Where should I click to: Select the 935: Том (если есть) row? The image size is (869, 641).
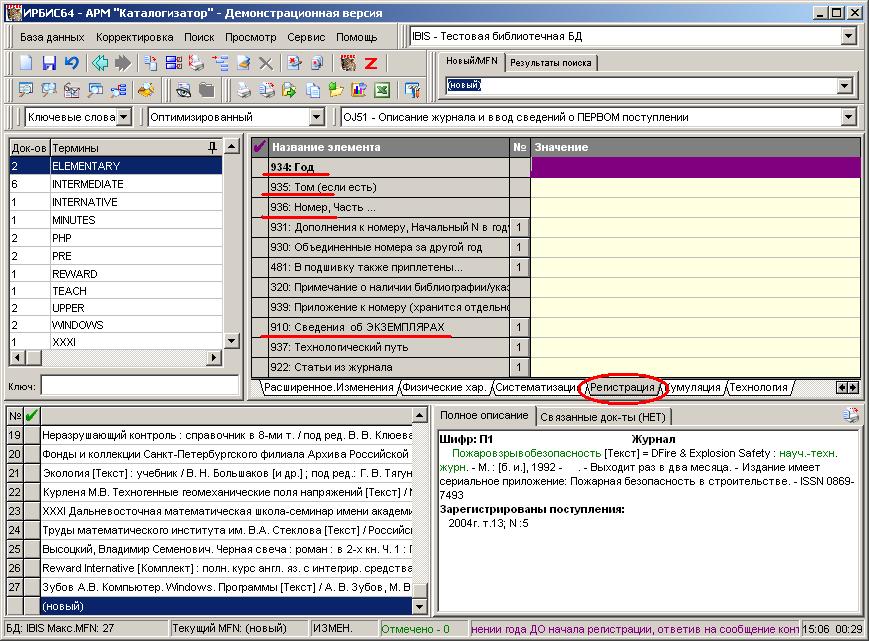(381, 187)
